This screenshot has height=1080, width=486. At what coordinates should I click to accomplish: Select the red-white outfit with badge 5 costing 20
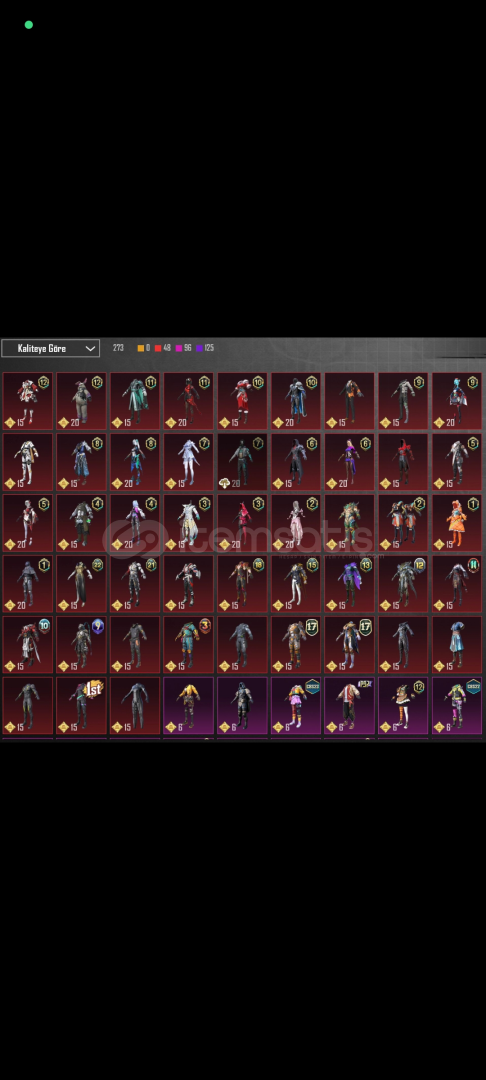(28, 523)
